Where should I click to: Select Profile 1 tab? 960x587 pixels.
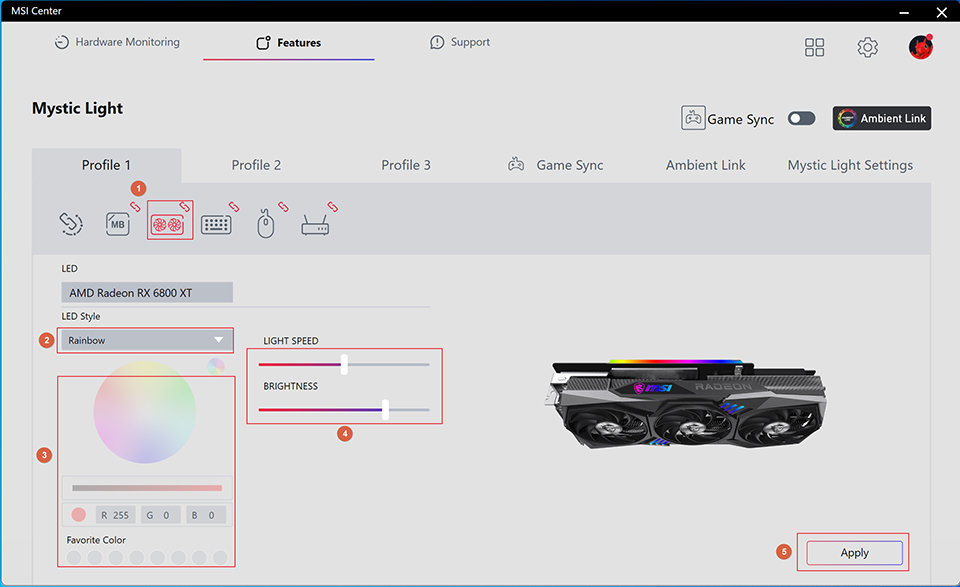107,165
